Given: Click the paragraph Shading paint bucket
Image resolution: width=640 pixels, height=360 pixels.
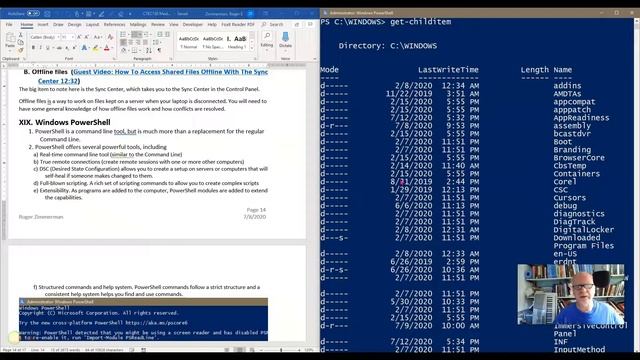Looking at the screenshot, I should [x=124, y=50].
